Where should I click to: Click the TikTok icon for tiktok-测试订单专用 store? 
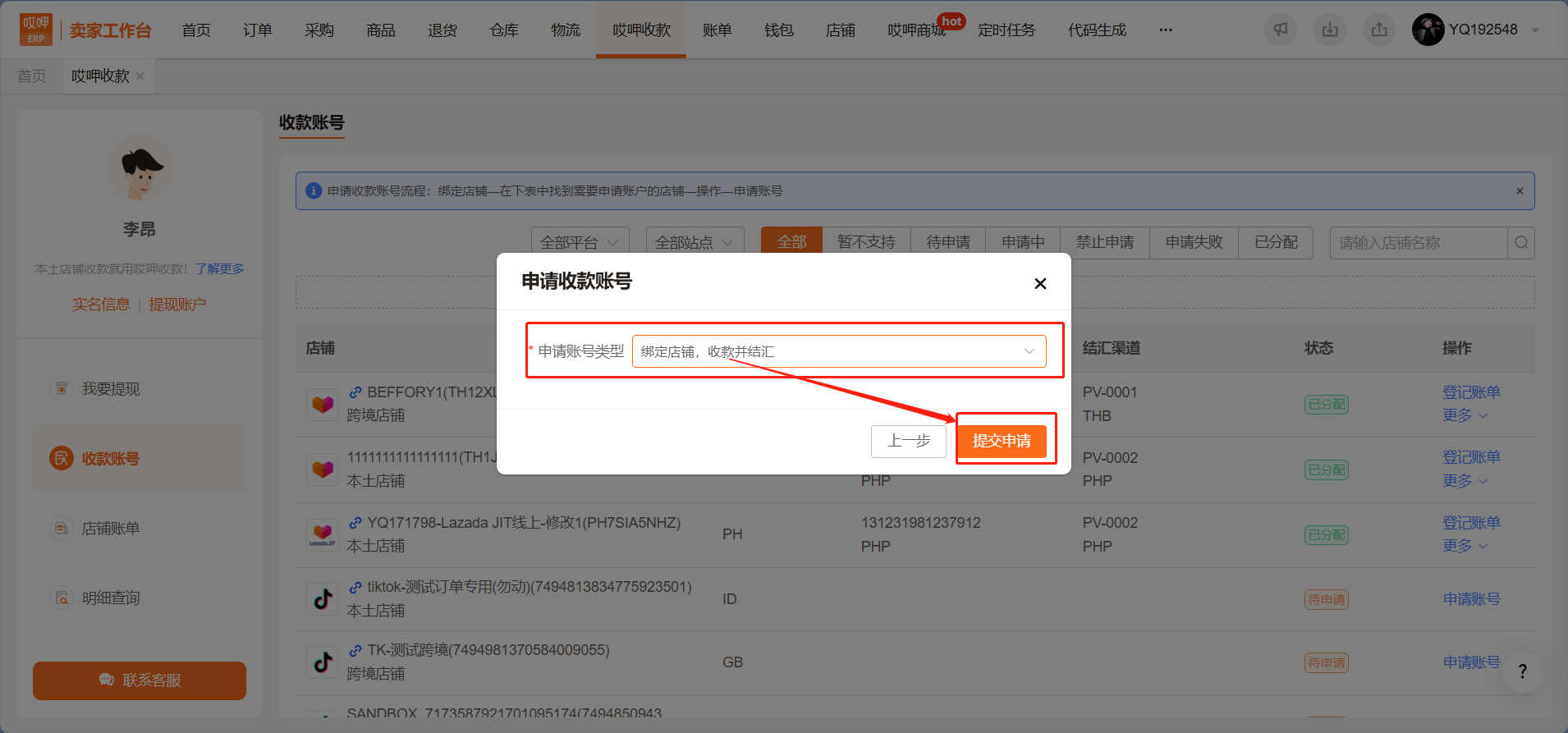[x=323, y=598]
